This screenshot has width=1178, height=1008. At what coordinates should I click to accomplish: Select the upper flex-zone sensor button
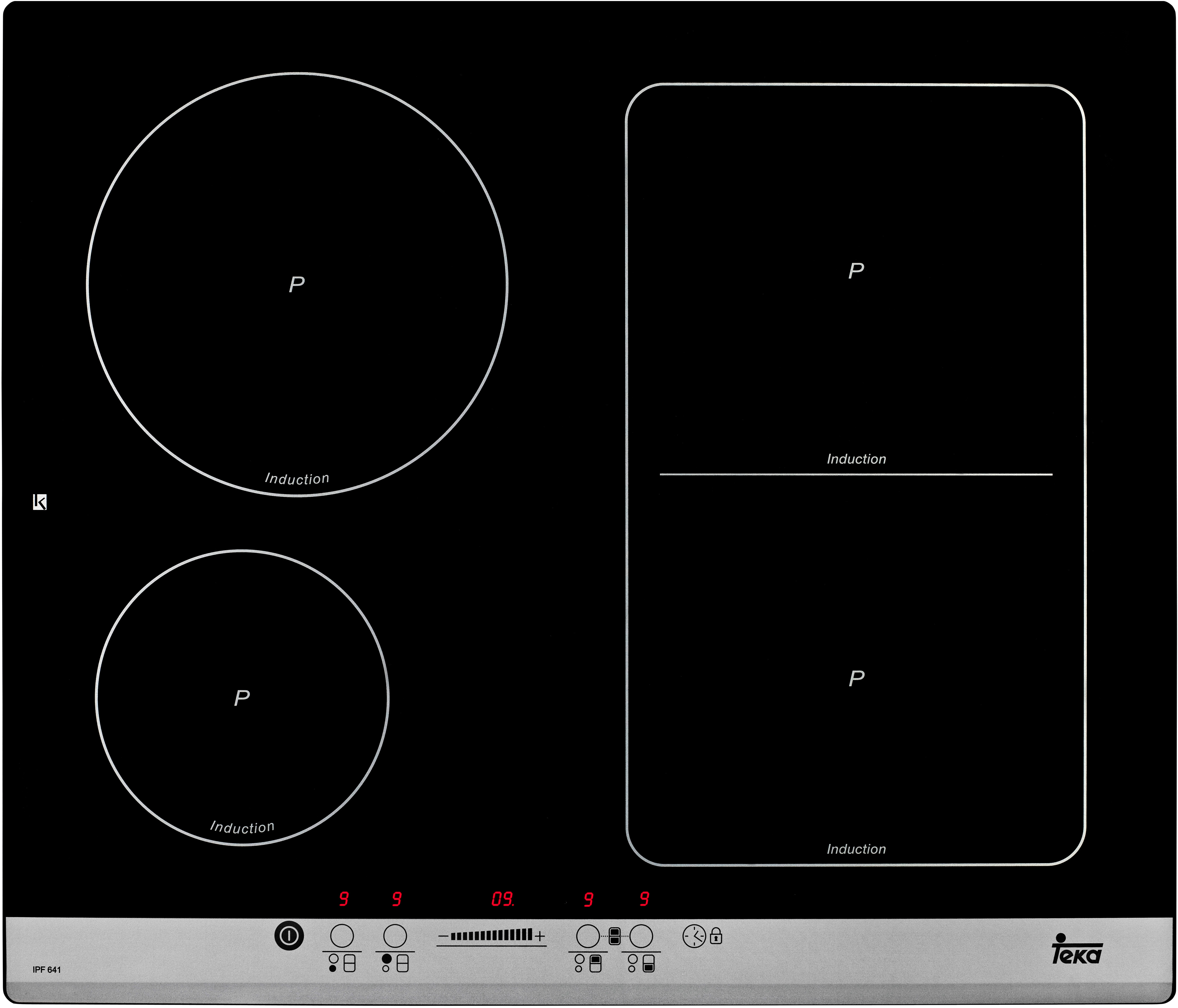pos(588,936)
